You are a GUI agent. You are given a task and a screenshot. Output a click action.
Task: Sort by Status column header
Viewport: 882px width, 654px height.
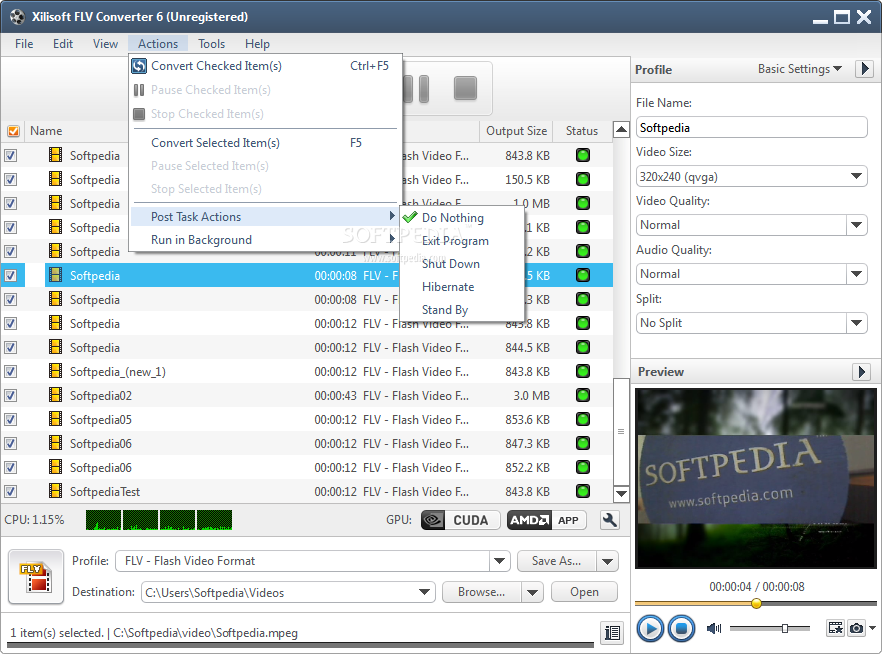582,131
